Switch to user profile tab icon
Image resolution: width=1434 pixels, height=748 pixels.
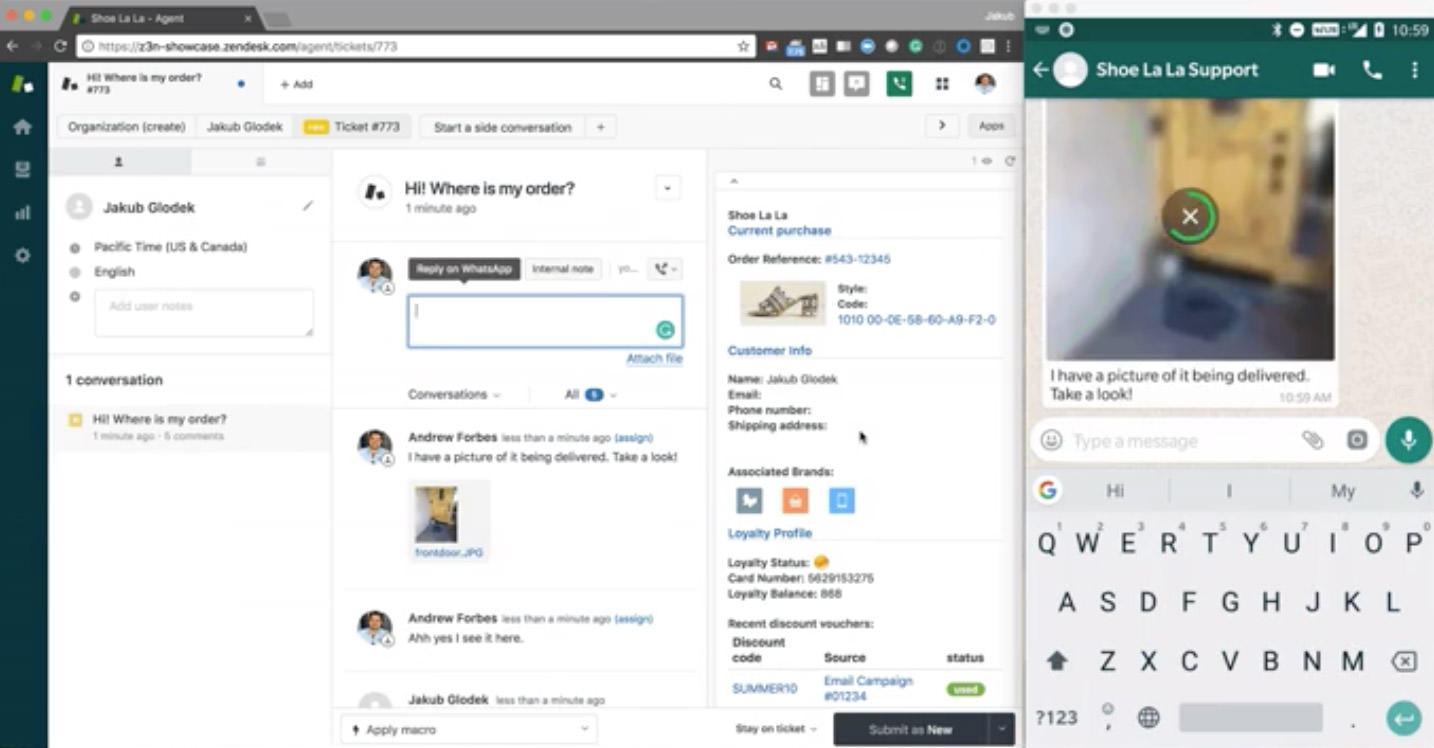119,161
